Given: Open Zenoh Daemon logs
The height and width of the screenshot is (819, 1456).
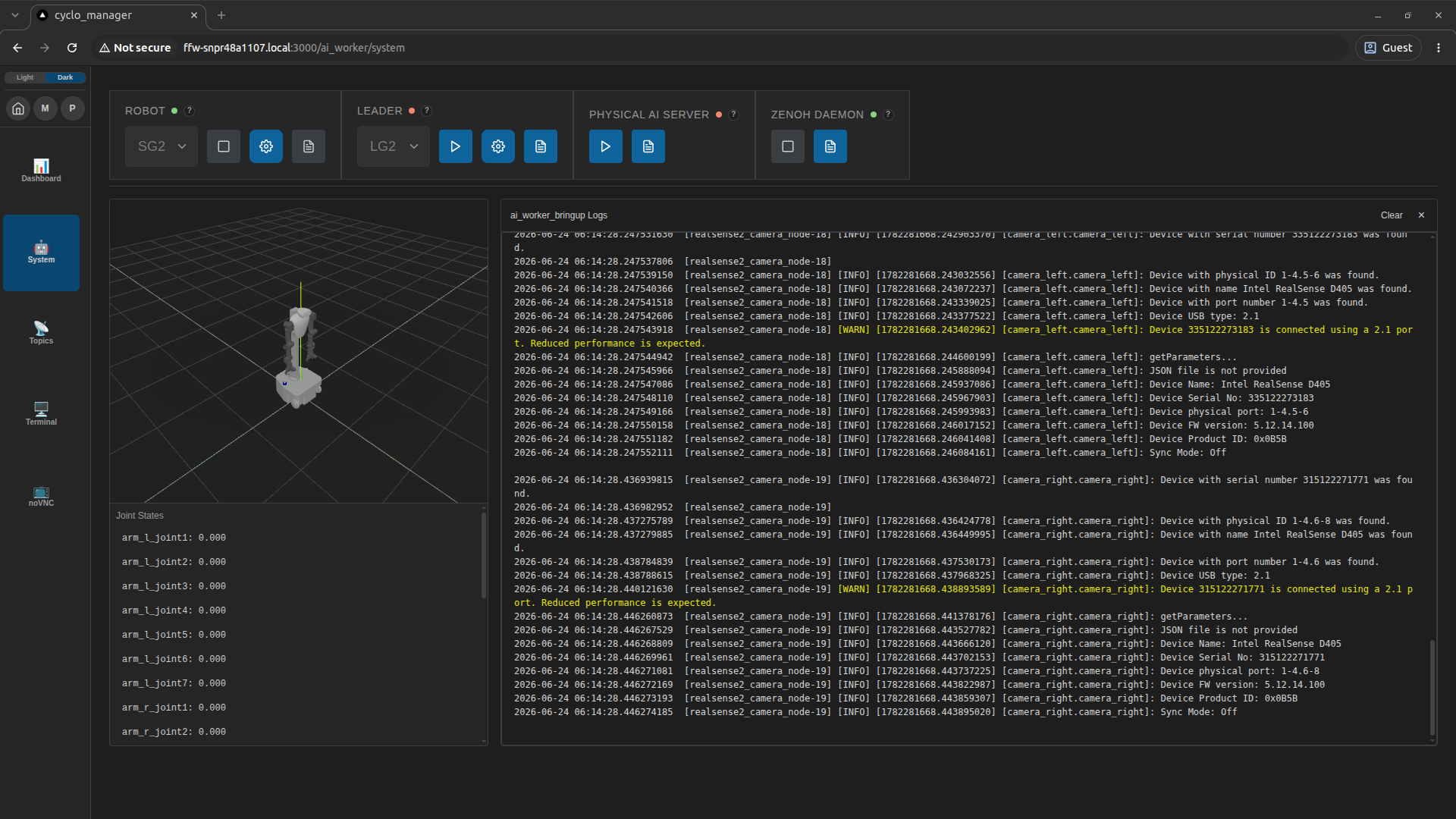Looking at the screenshot, I should (830, 146).
